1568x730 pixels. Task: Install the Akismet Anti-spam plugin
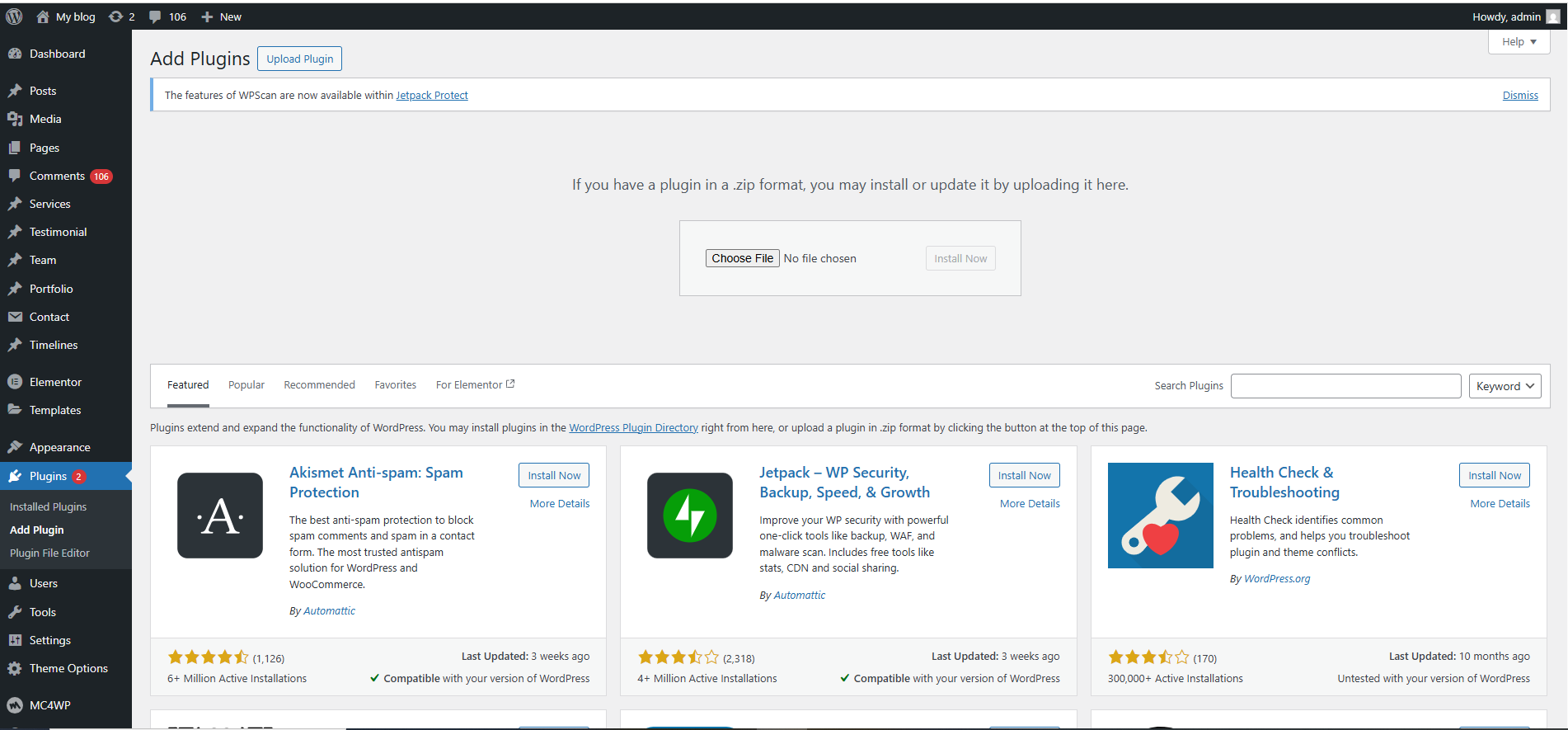554,475
